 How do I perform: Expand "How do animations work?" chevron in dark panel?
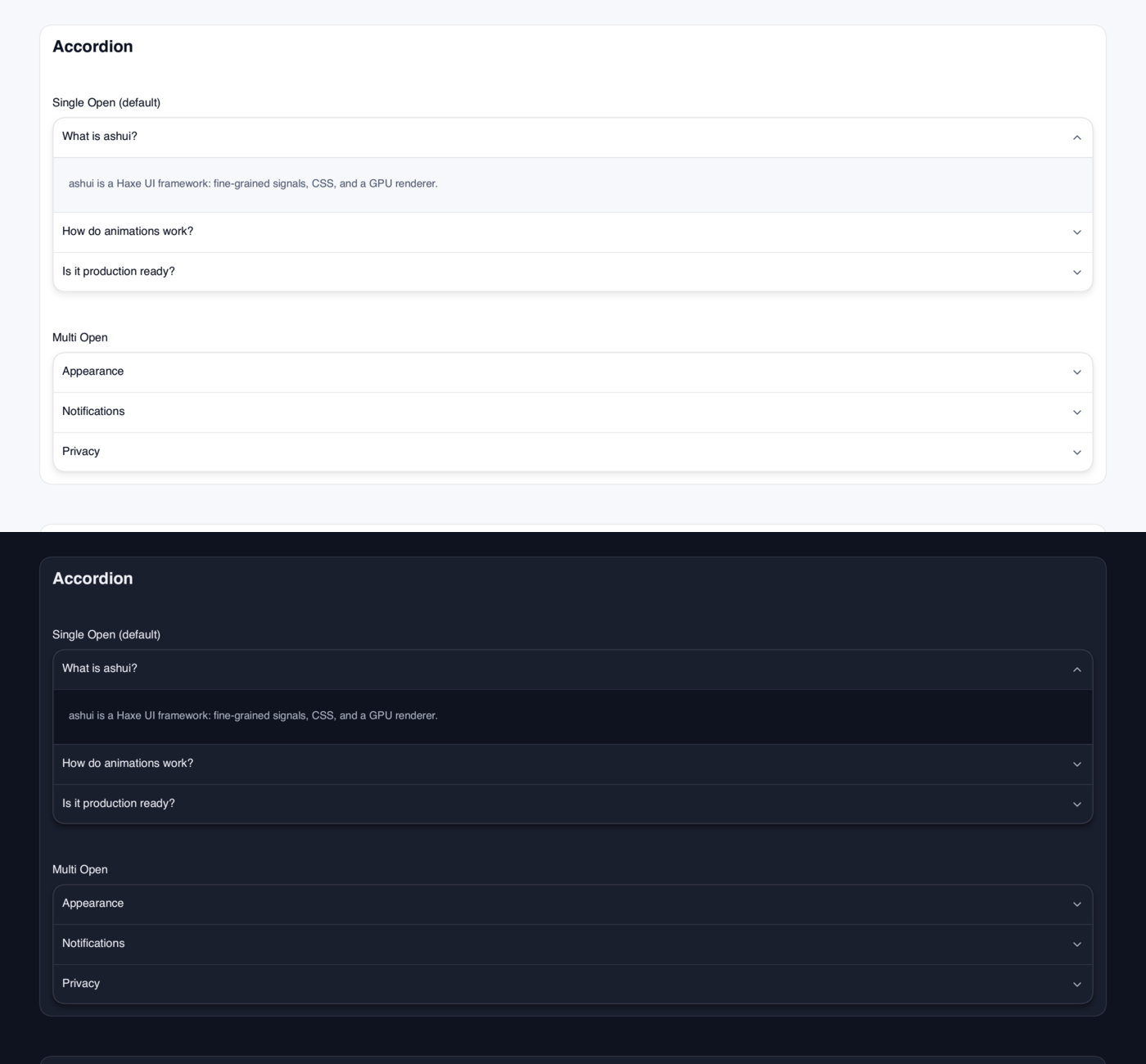[x=1077, y=764]
